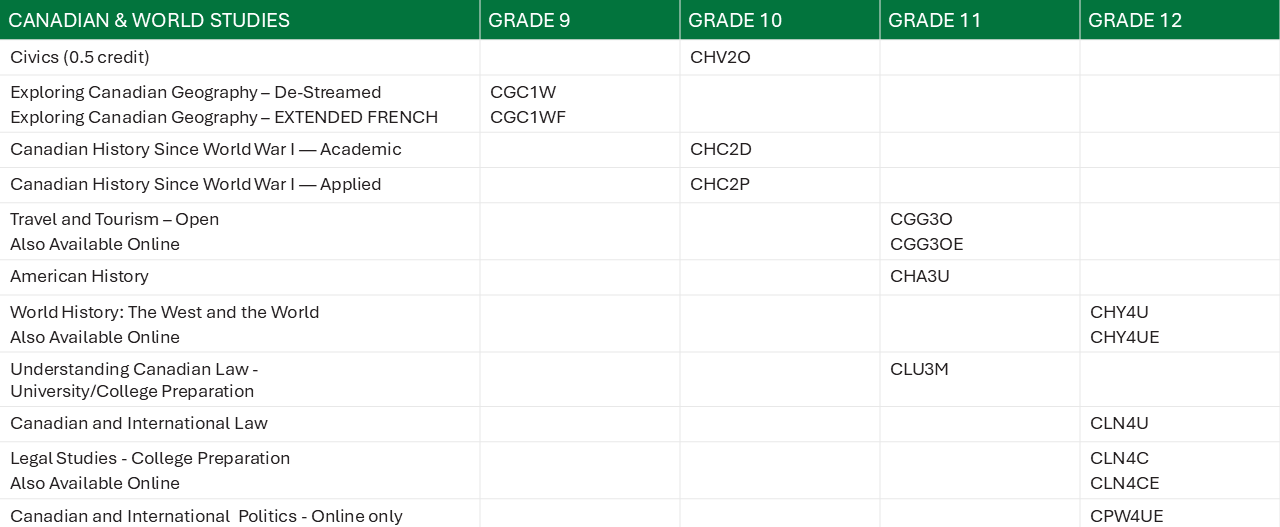This screenshot has width=1280, height=527.
Task: Click course code CLN4U
Action: click(x=1119, y=423)
